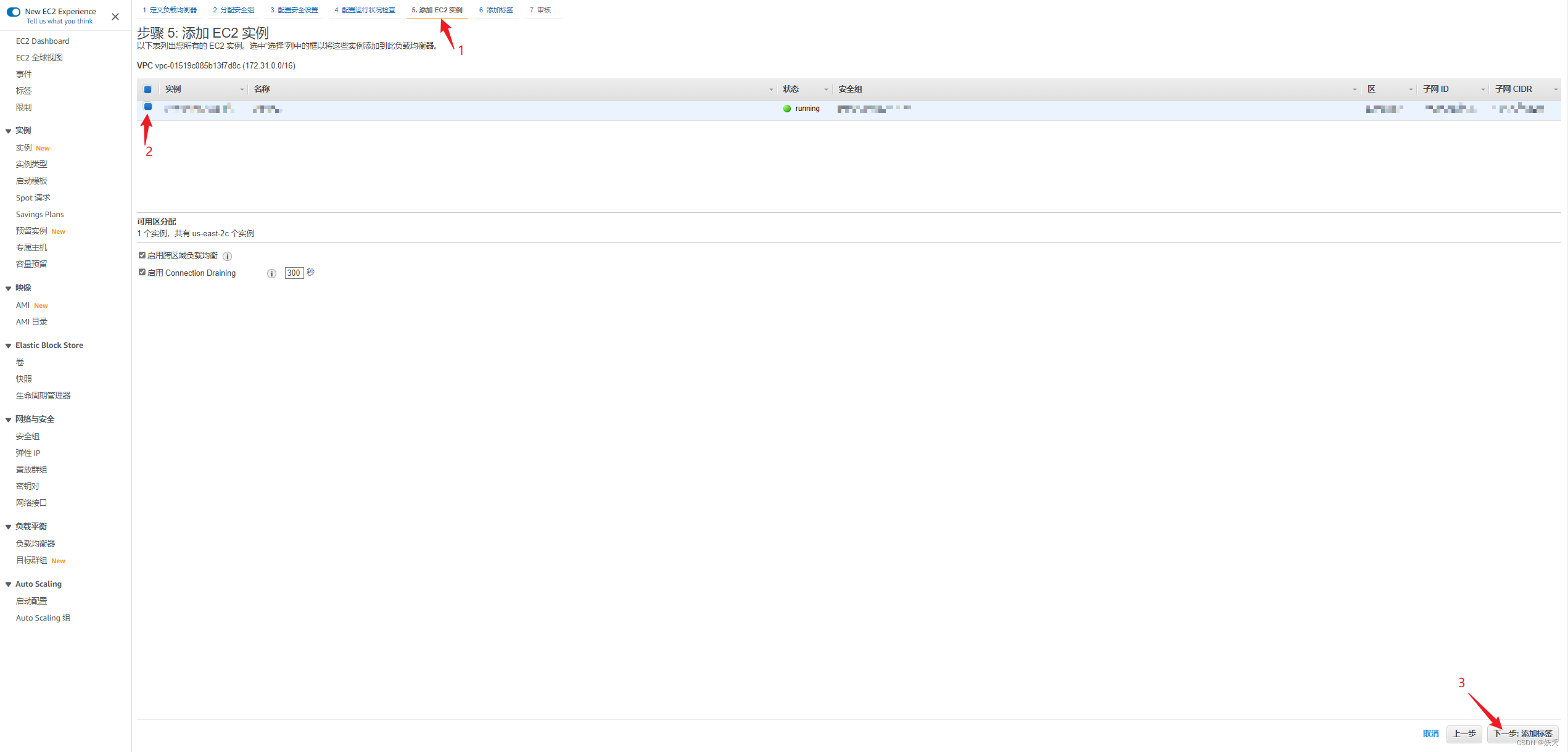Disable cross-zone load balancing checkbox
Image resolution: width=1568 pixels, height=752 pixels.
click(142, 255)
